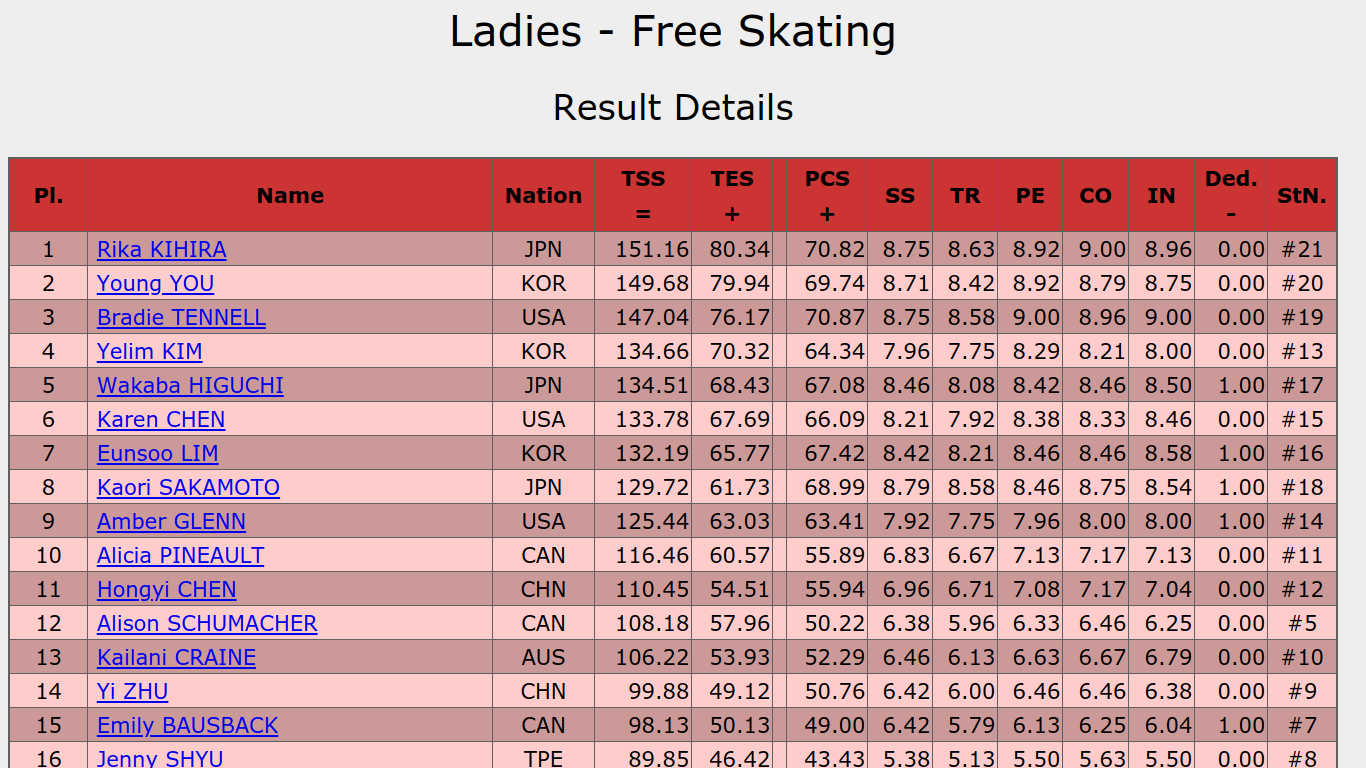The height and width of the screenshot is (768, 1366).
Task: Follow the Yelim KIM link
Action: 149,351
